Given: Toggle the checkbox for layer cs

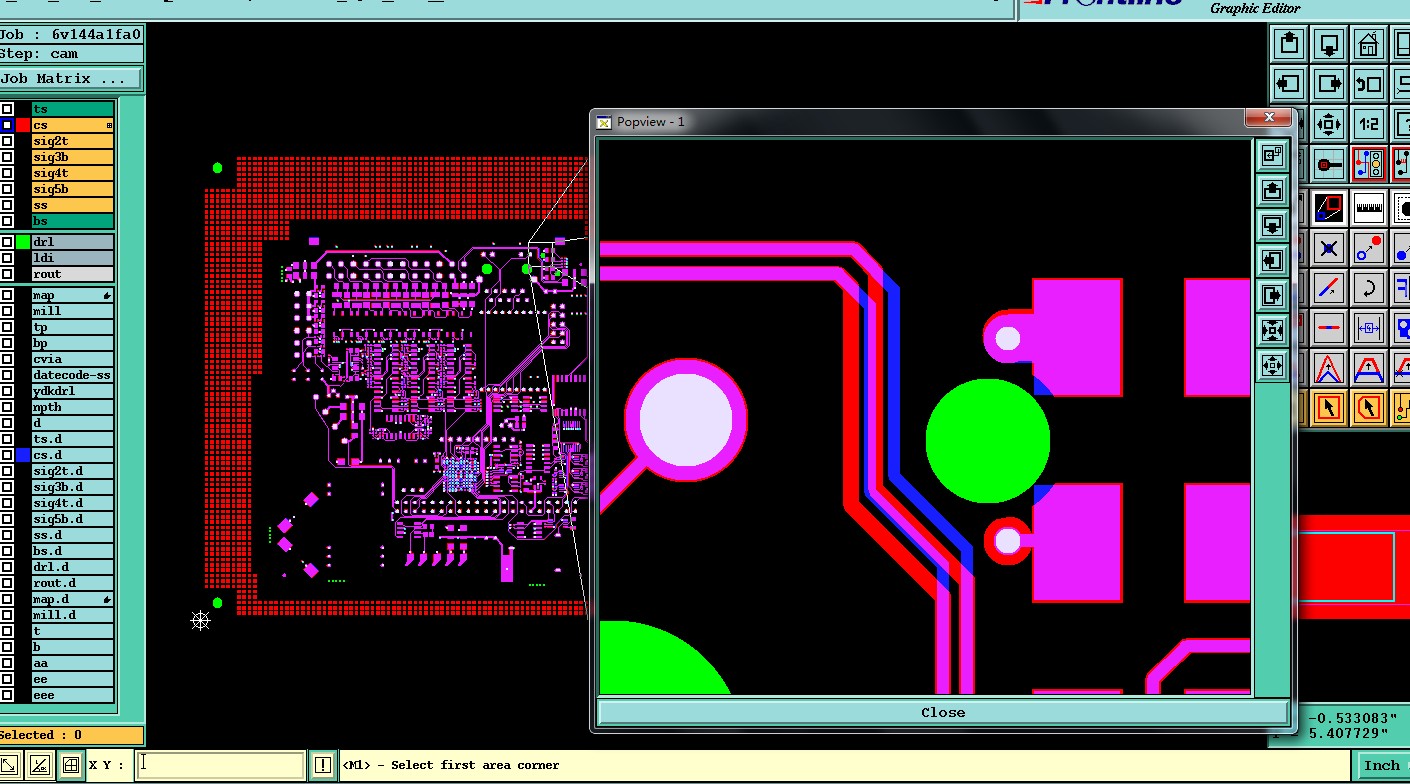Looking at the screenshot, I should (x=7, y=125).
